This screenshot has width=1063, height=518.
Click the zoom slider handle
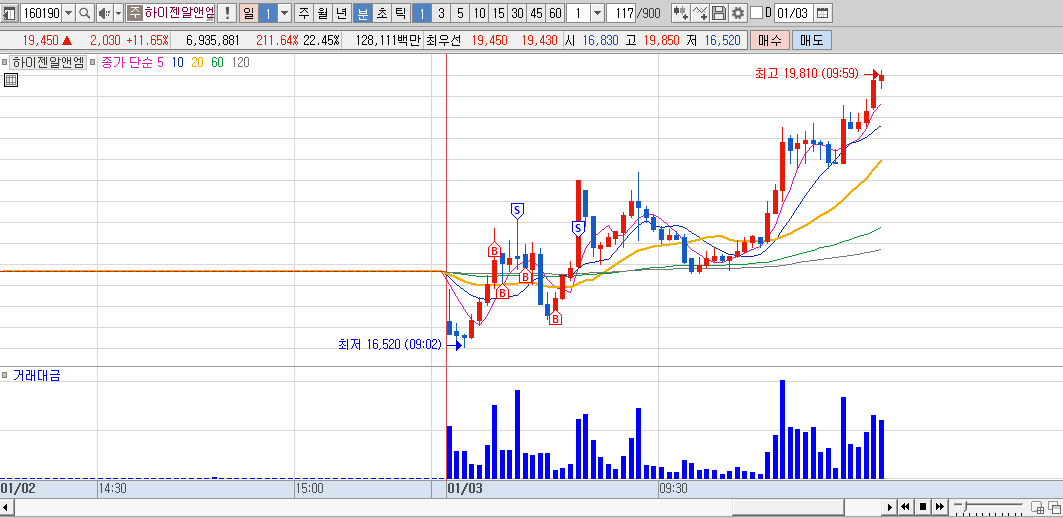coord(963,506)
